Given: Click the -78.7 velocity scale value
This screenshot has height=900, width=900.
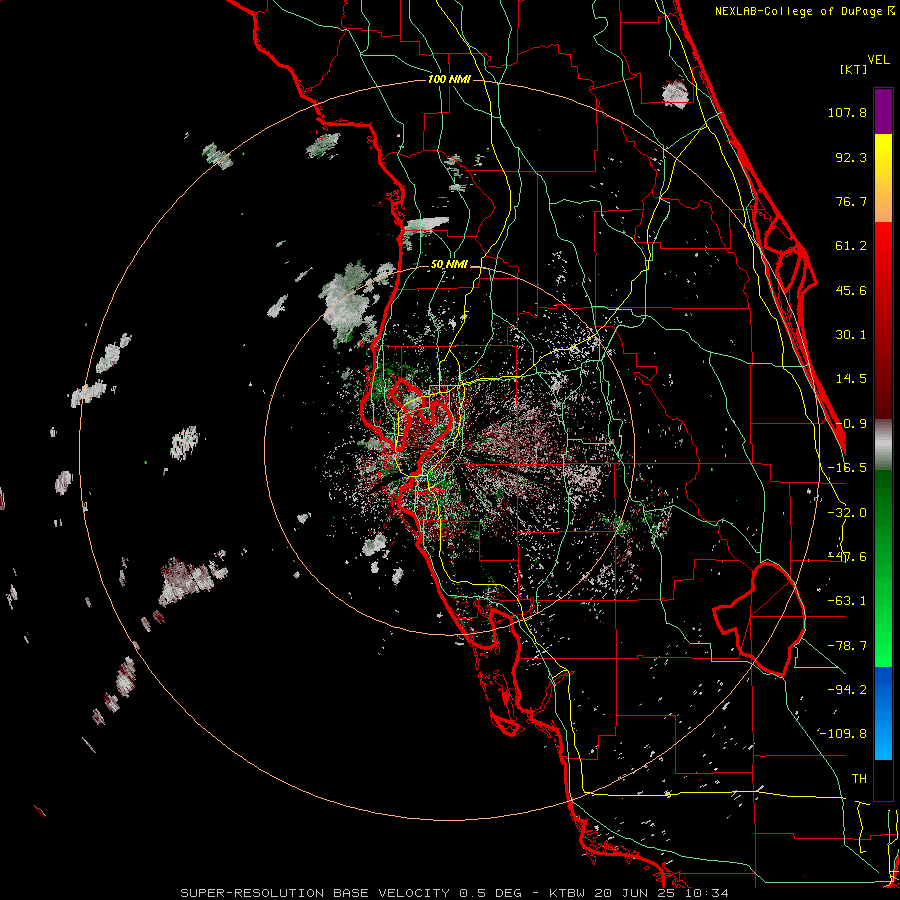Looking at the screenshot, I should pos(847,646).
